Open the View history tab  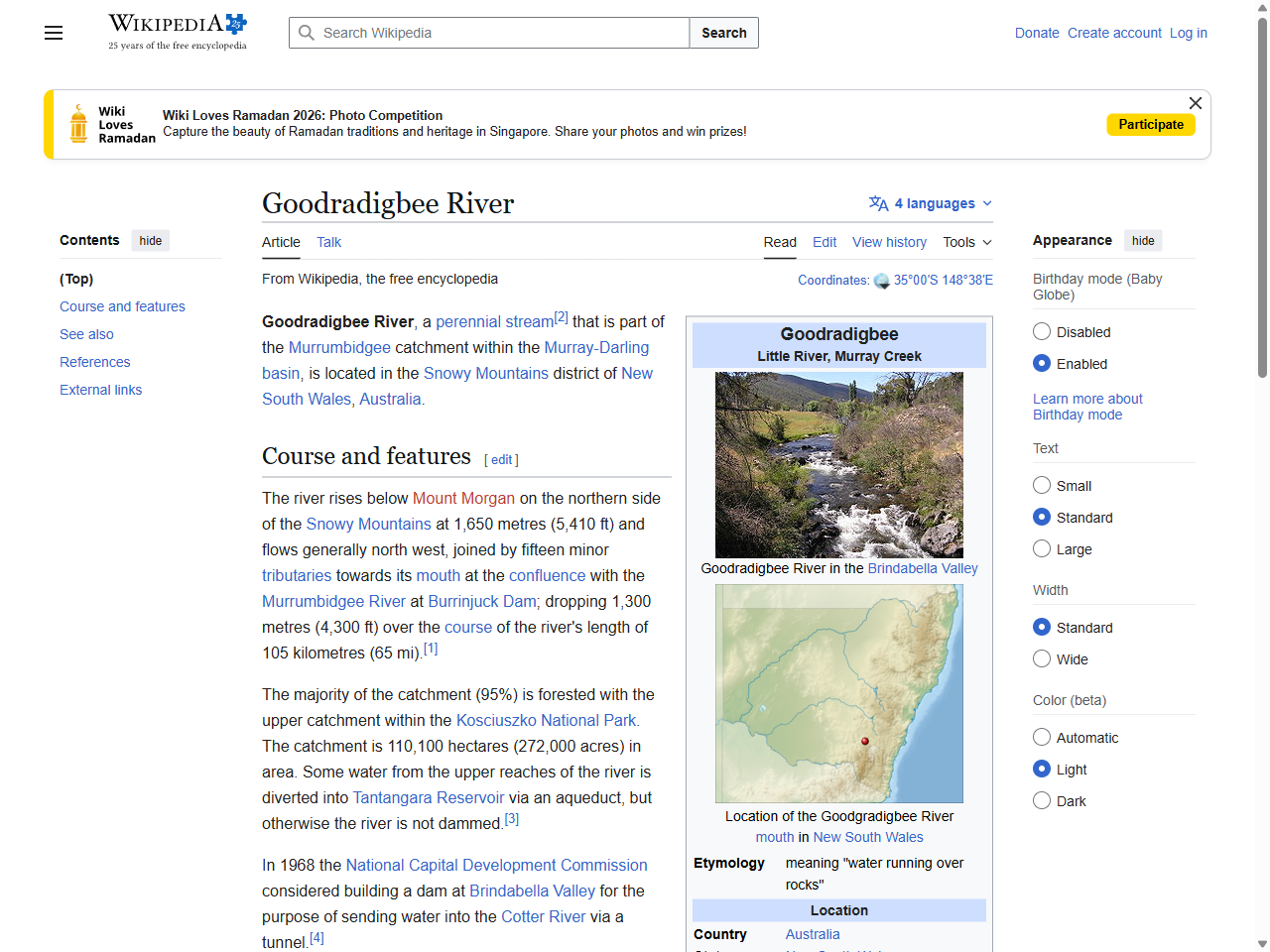889,242
